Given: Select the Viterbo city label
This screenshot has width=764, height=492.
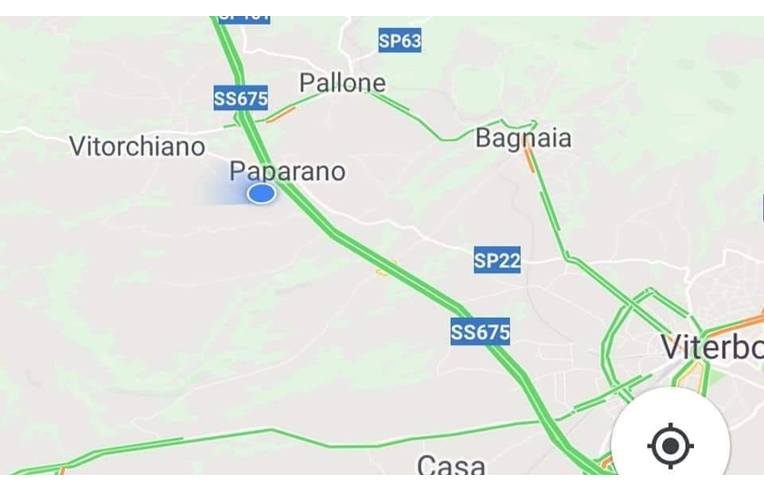Looking at the screenshot, I should point(712,347).
